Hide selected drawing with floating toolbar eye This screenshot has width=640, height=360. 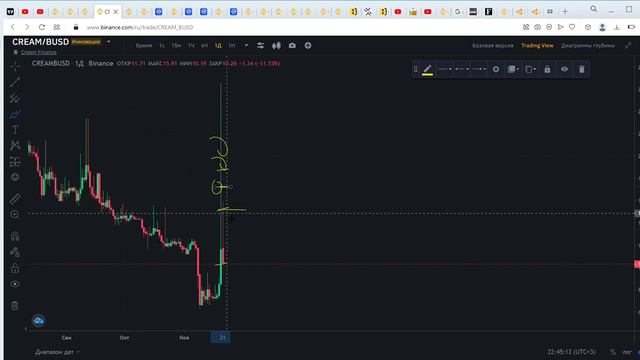[x=564, y=69]
